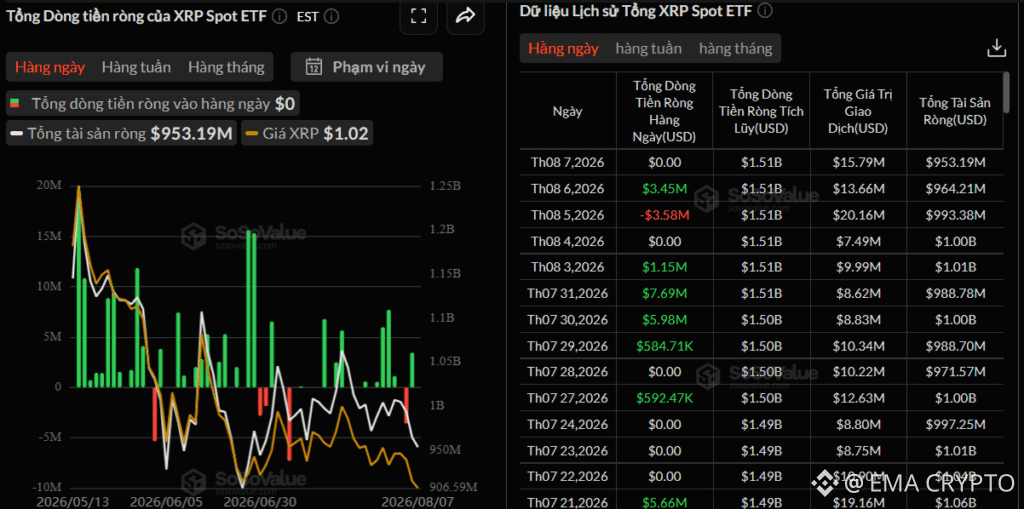Click the Tổng Giá Trị Giao Dịch header

(x=858, y=111)
